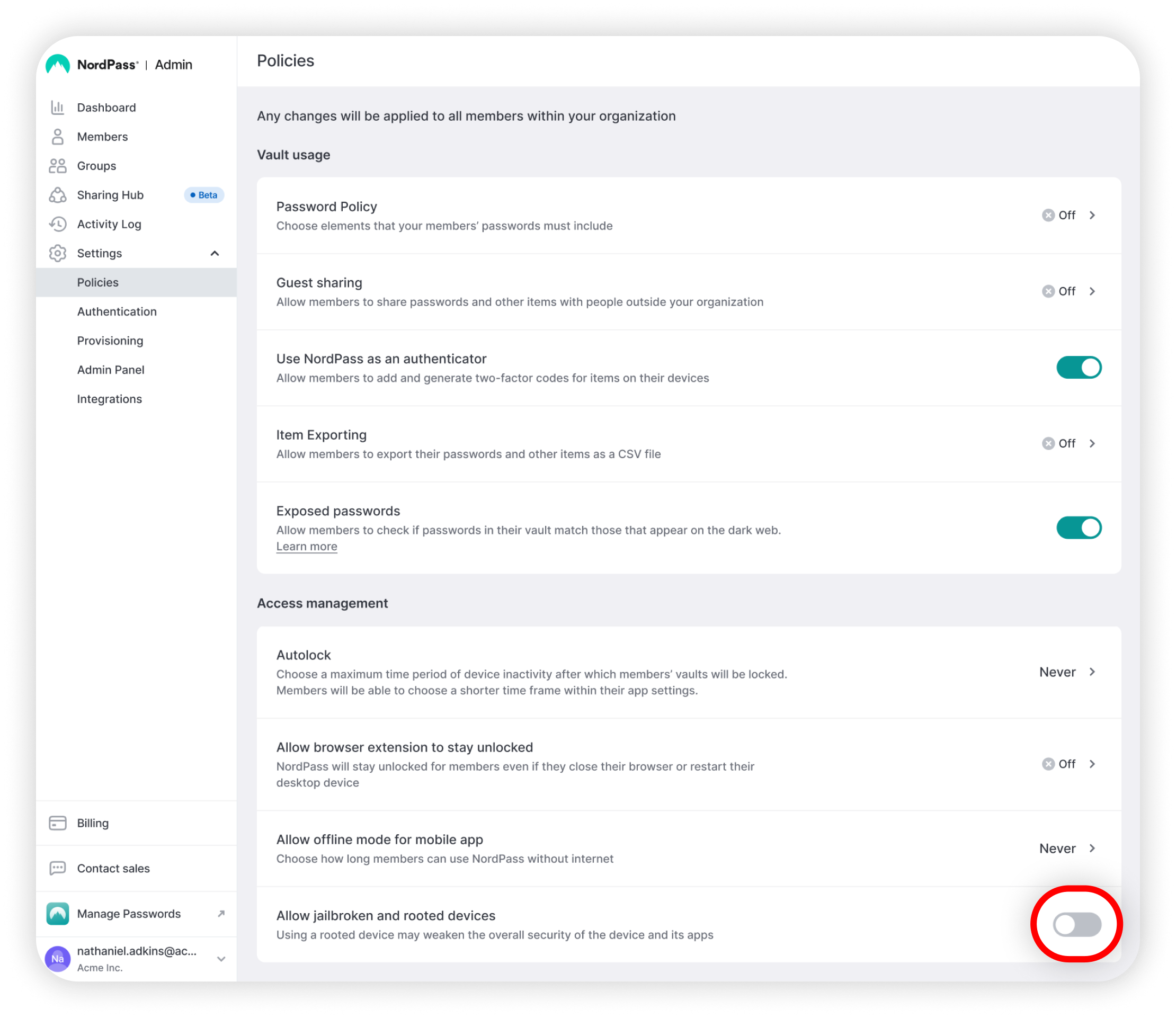This screenshot has height=1018, width=1176.
Task: Click the Members person icon
Action: 57,136
